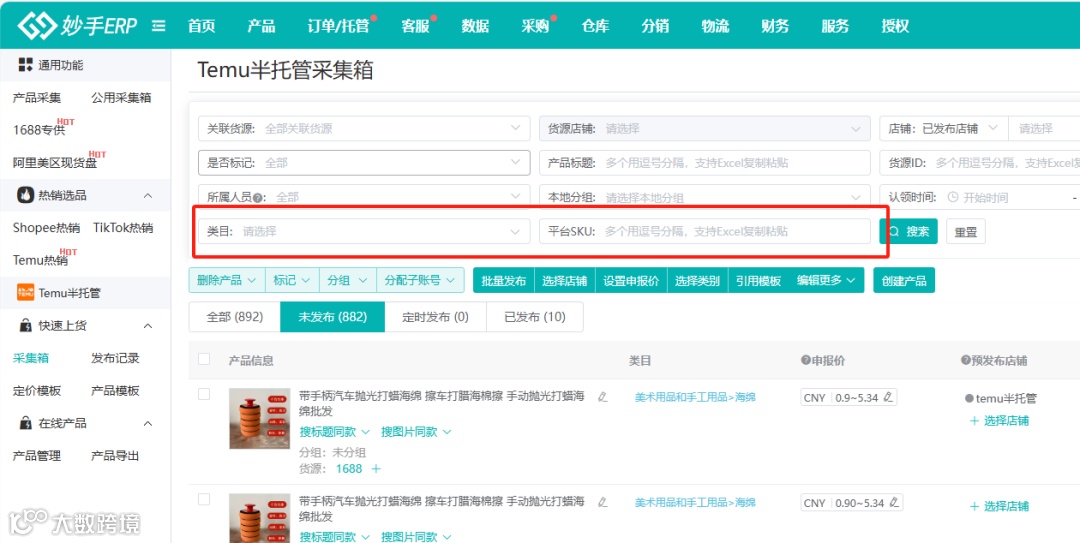Viewport: 1080px width, 543px height.
Task: Open 发布记录 in sidebar
Action: (x=116, y=358)
